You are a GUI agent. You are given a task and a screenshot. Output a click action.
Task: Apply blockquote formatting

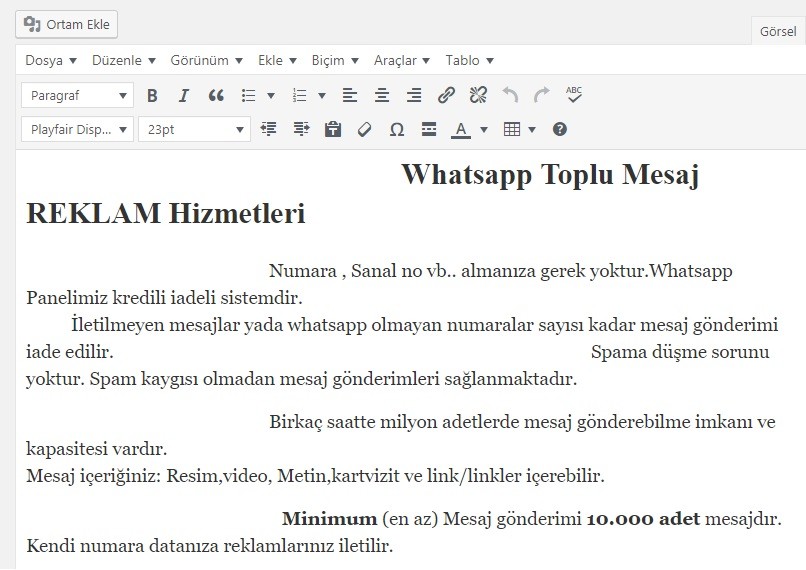click(216, 95)
